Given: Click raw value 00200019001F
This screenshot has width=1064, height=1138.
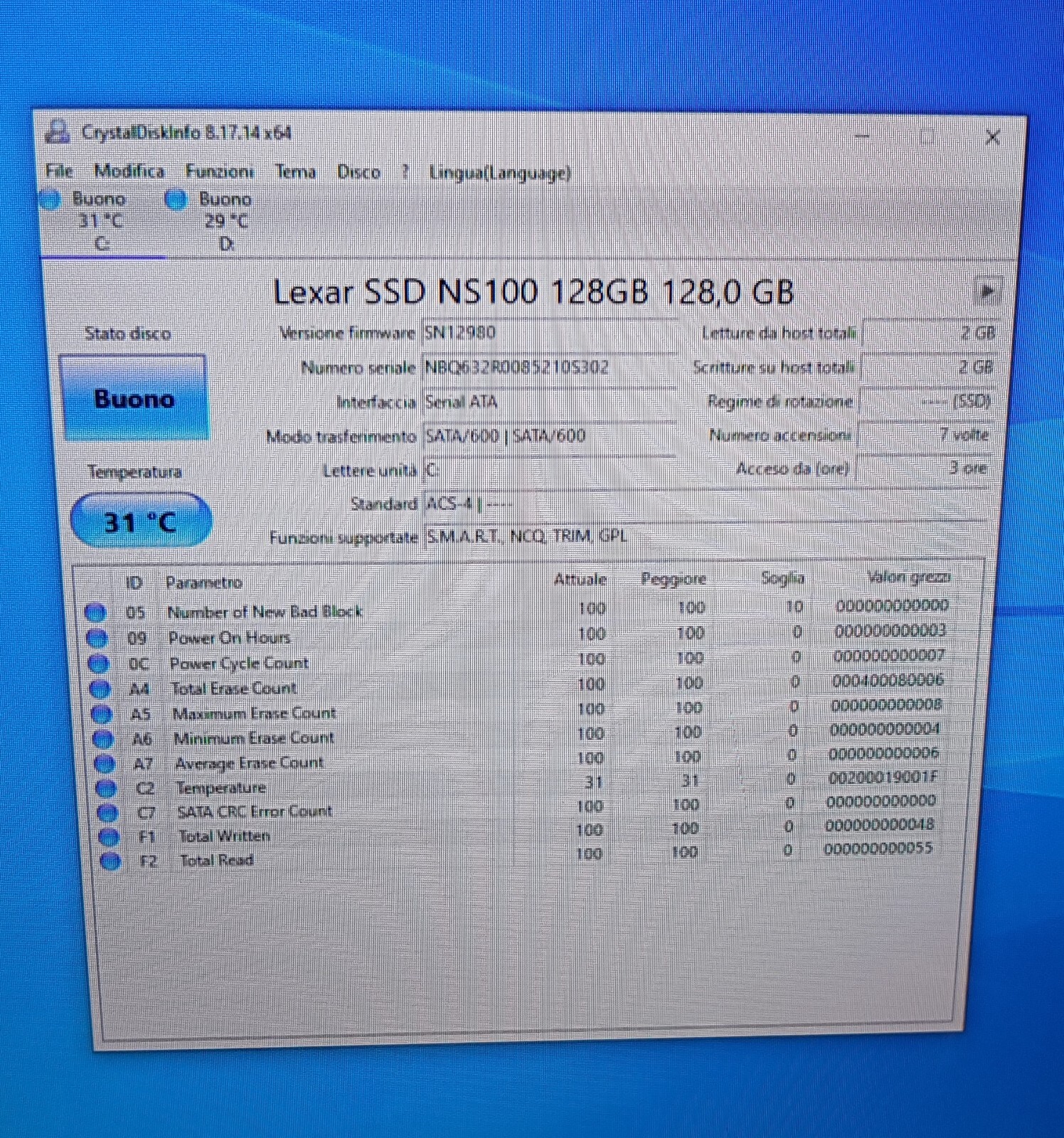Looking at the screenshot, I should (x=883, y=777).
